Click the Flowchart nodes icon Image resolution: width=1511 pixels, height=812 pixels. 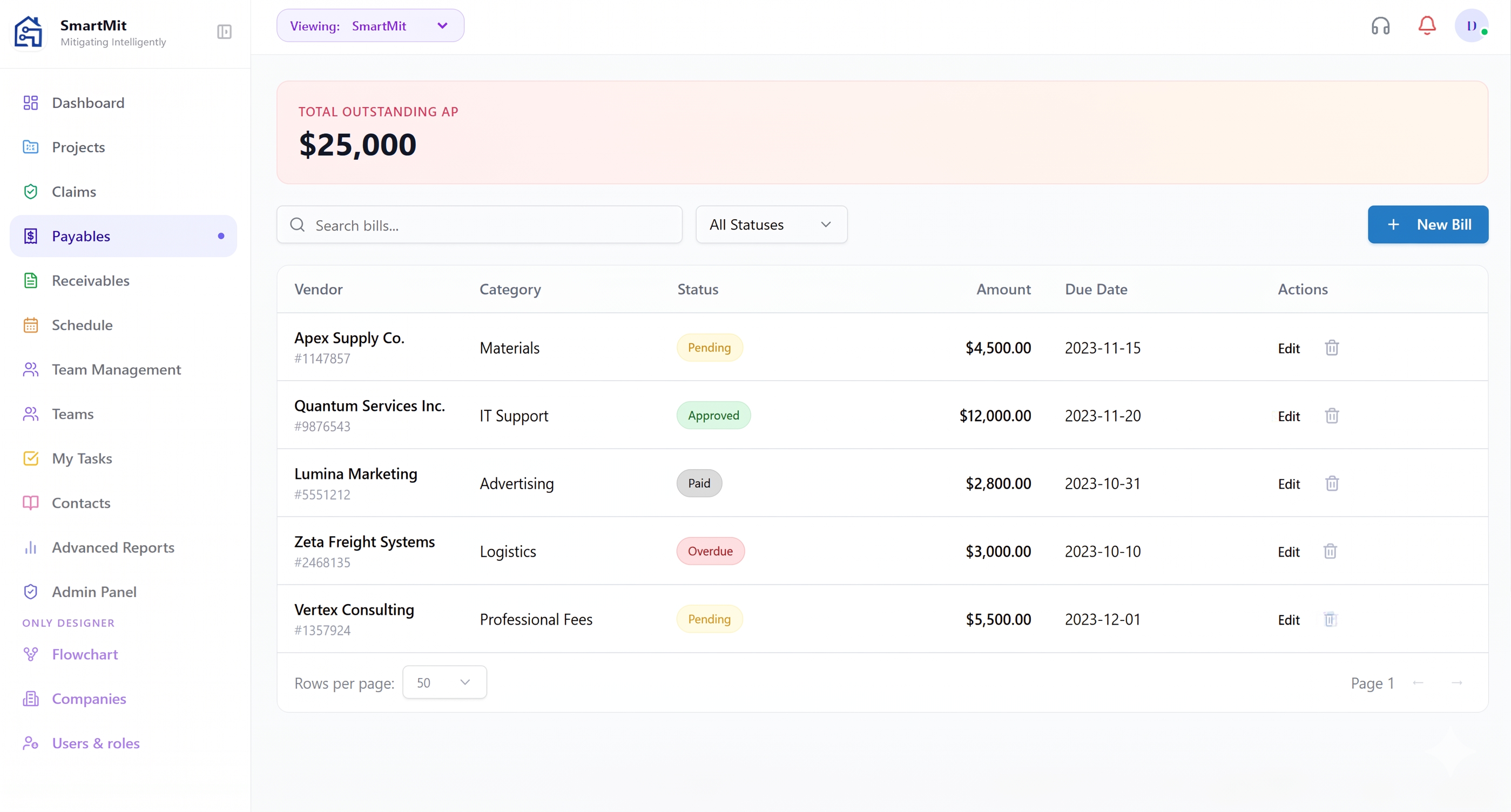coord(30,654)
